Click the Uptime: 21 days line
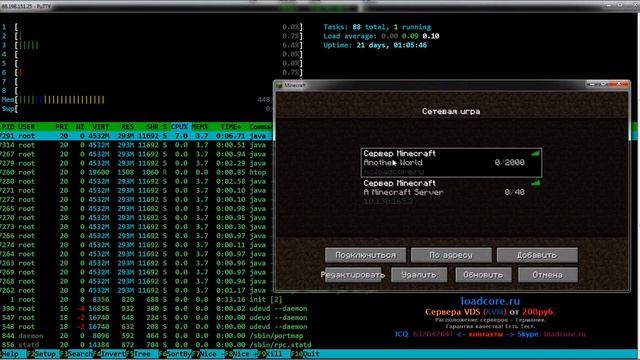 pos(375,45)
